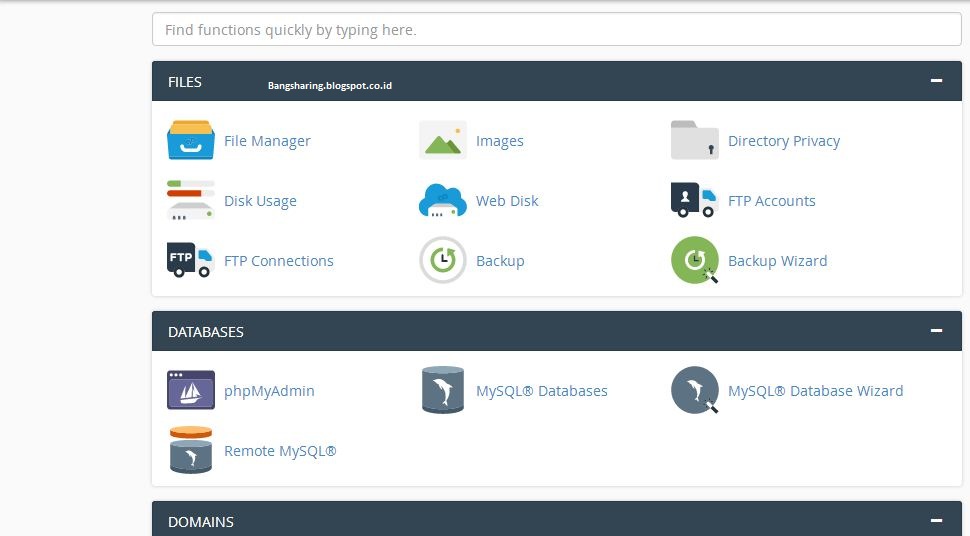The width and height of the screenshot is (970, 536).
Task: Open the Web Disk cloud icon
Action: click(x=443, y=201)
